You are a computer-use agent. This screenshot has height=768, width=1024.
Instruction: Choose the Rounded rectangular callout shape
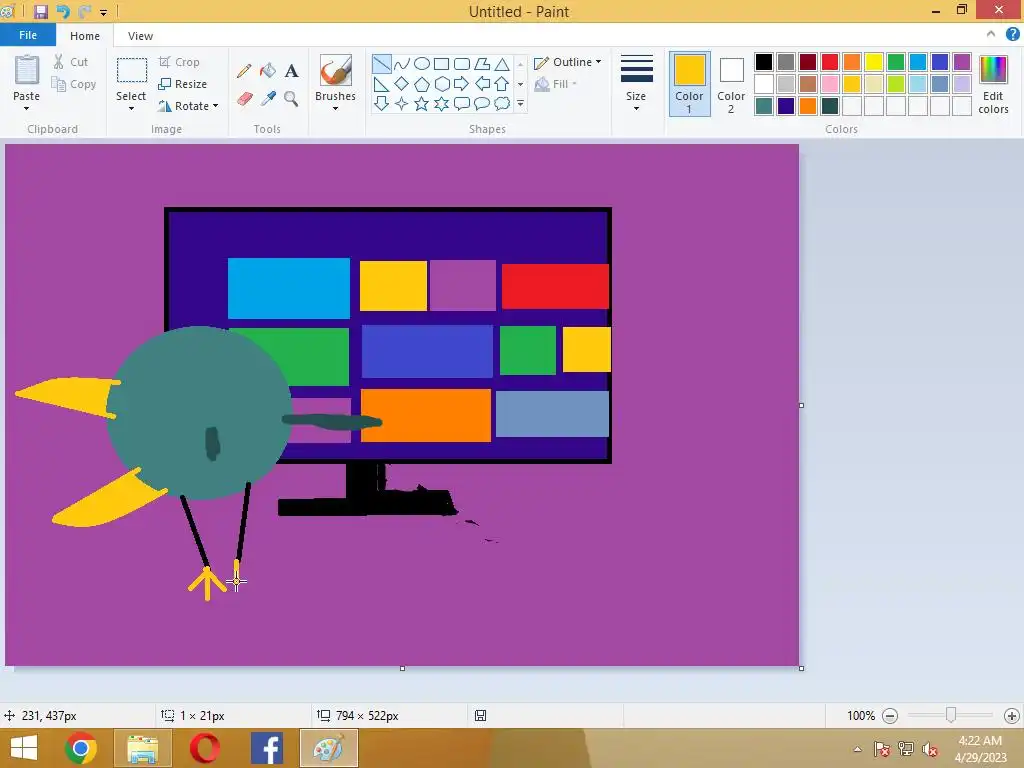click(x=462, y=103)
